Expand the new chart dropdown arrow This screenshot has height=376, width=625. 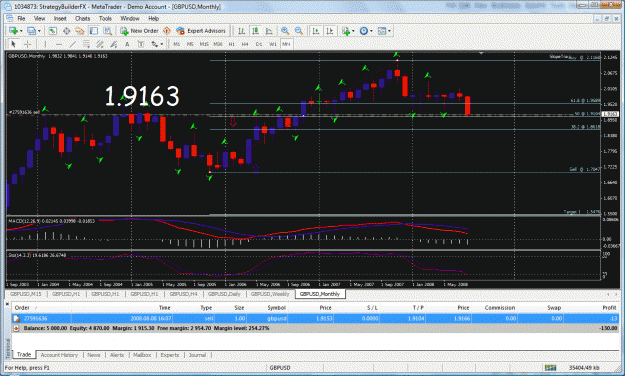pyautogui.click(x=21, y=31)
